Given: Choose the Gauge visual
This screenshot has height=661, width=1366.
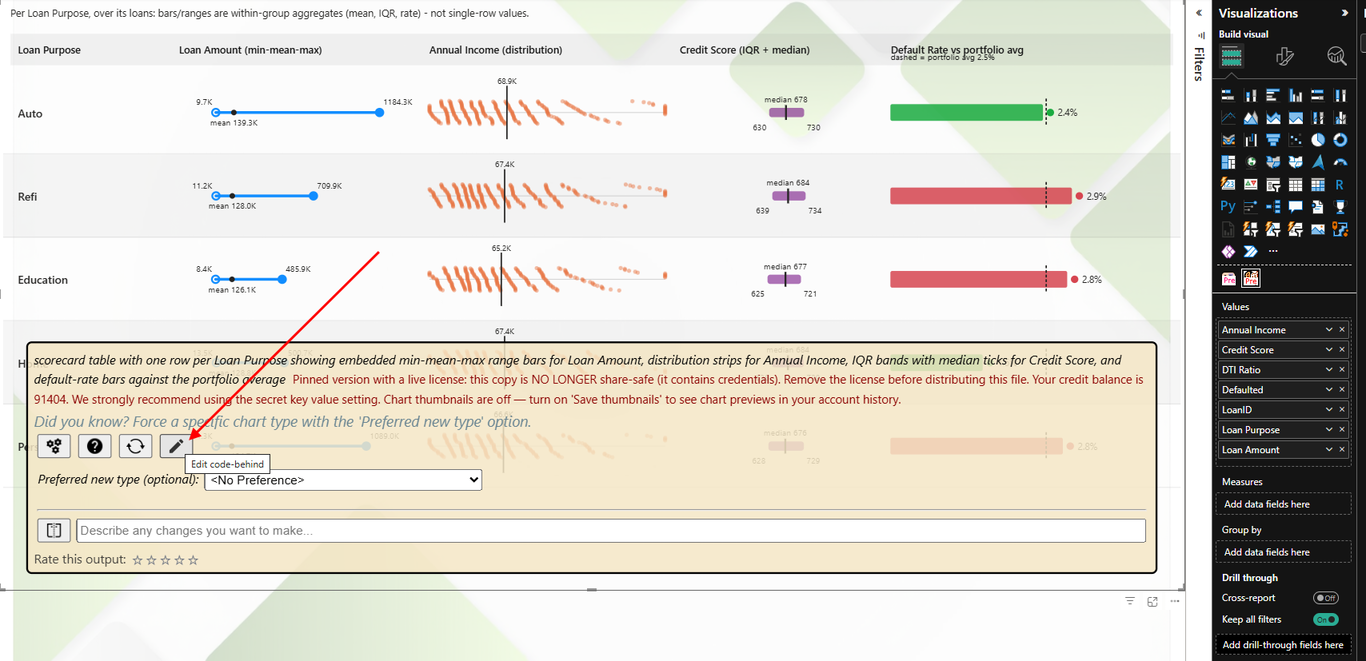Looking at the screenshot, I should [1341, 162].
